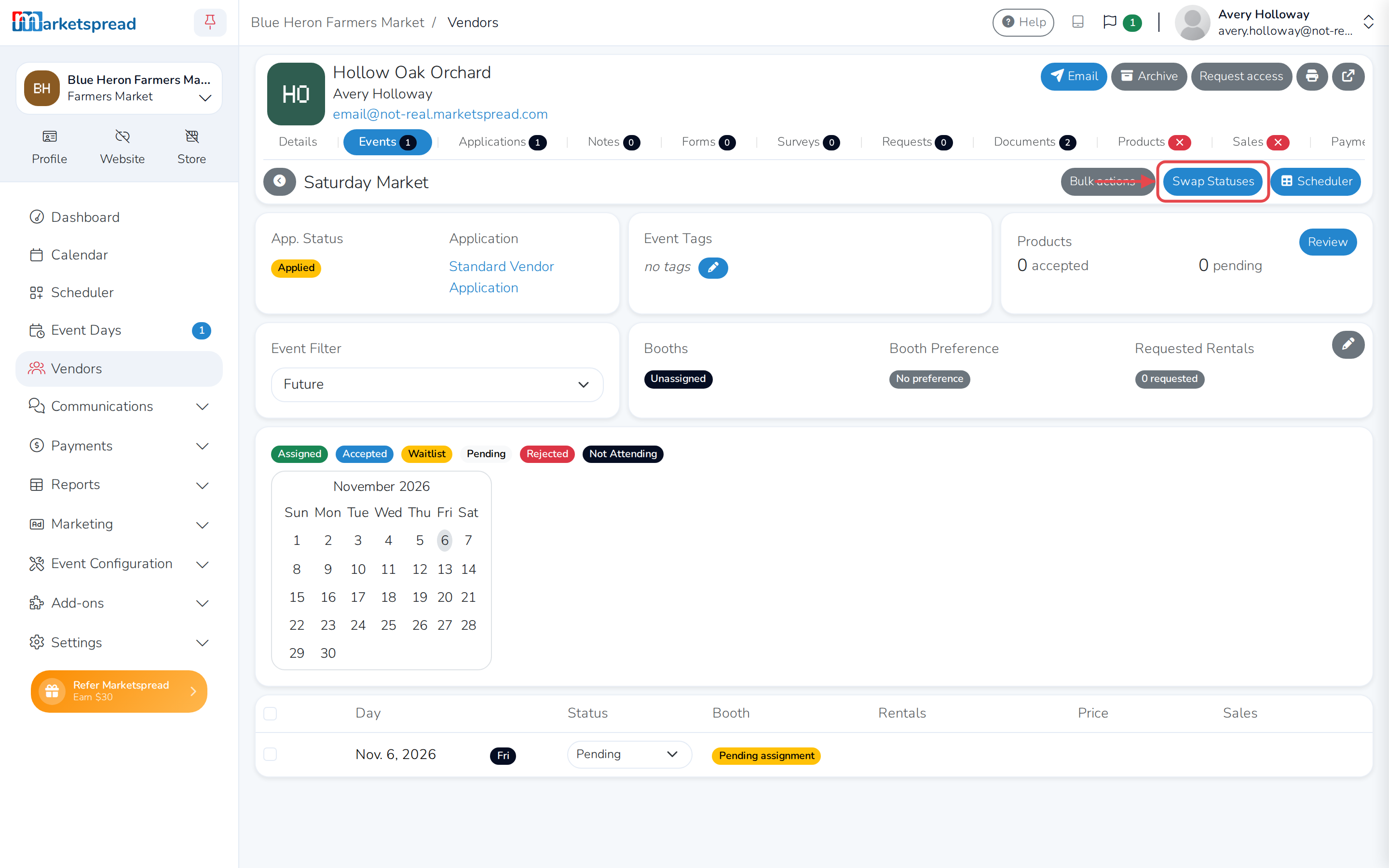
Task: Open the Event Filter Future dropdown
Action: click(437, 384)
